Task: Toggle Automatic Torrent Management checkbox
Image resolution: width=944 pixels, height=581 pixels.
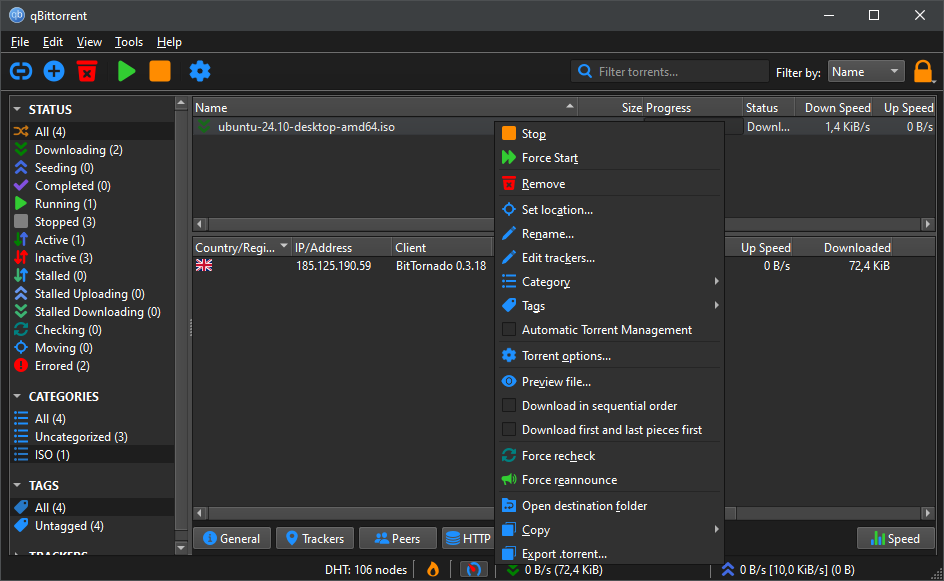Action: tap(509, 330)
